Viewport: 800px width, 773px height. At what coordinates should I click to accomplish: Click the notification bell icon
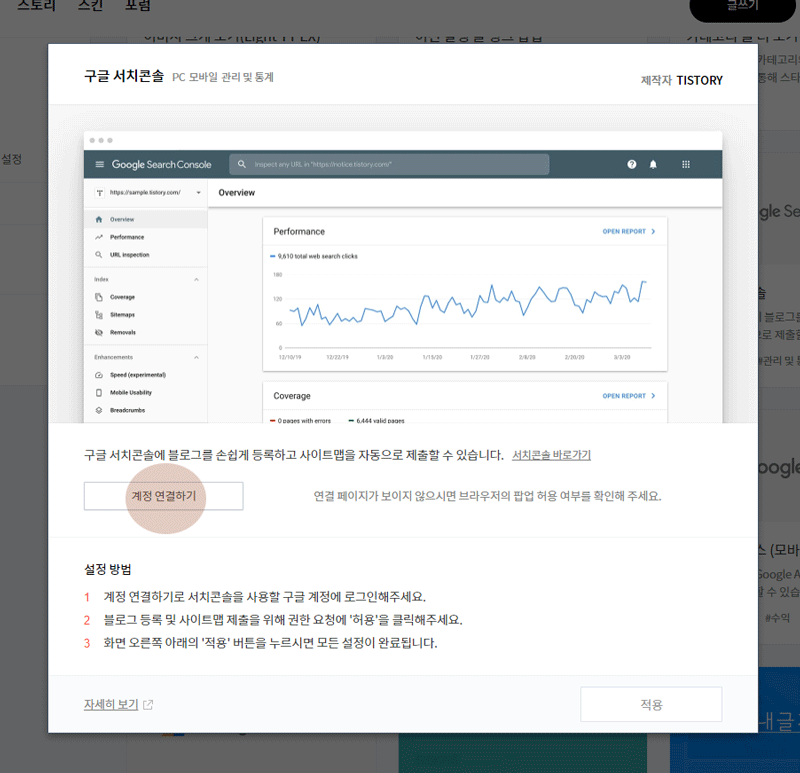tap(653, 164)
